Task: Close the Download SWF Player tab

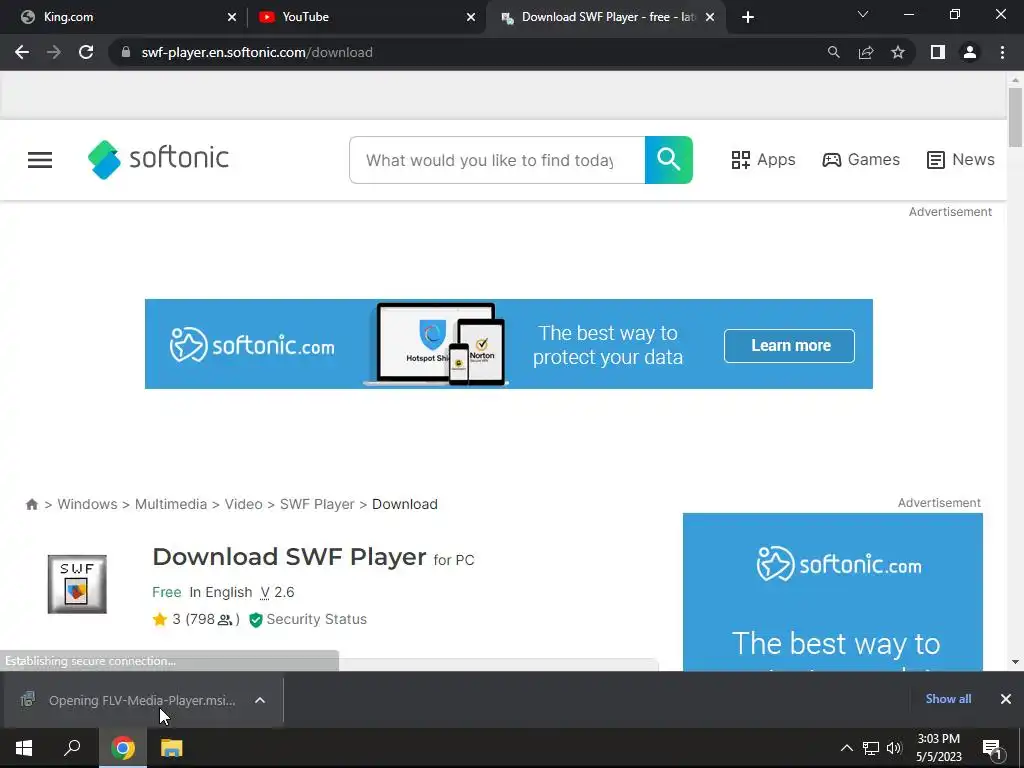Action: click(710, 17)
